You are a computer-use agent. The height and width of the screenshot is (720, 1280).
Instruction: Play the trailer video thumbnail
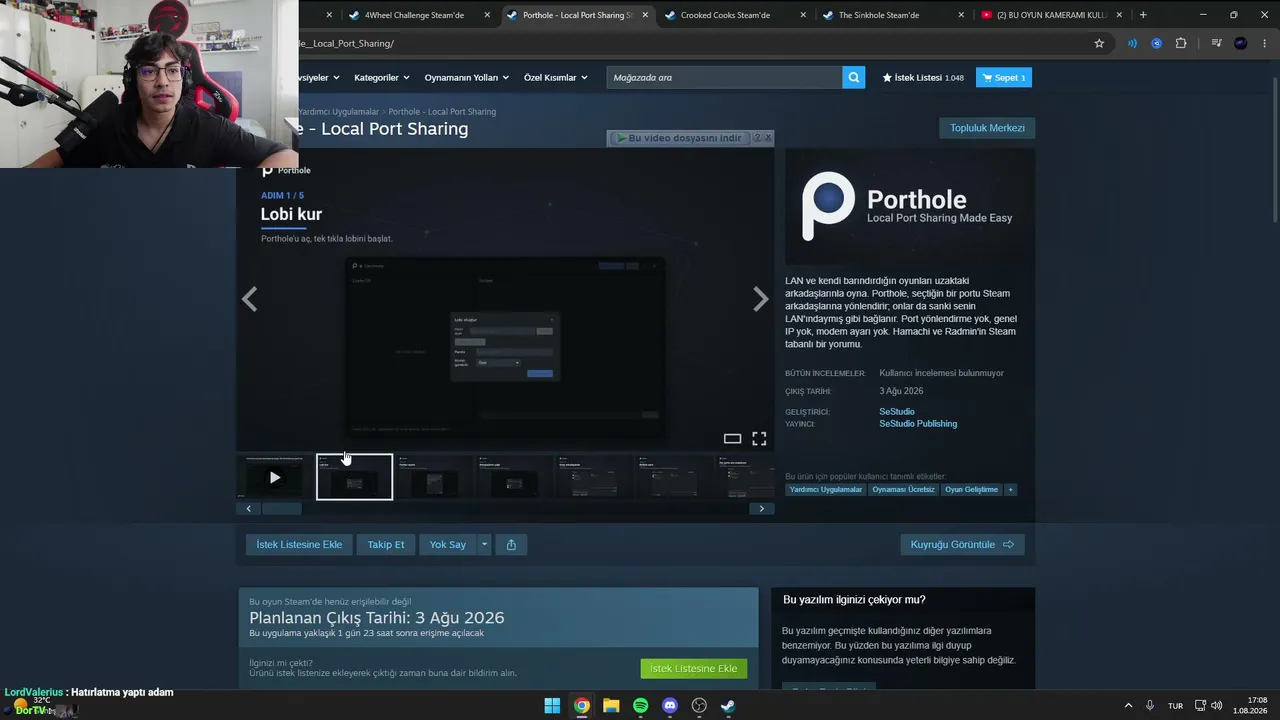(274, 477)
